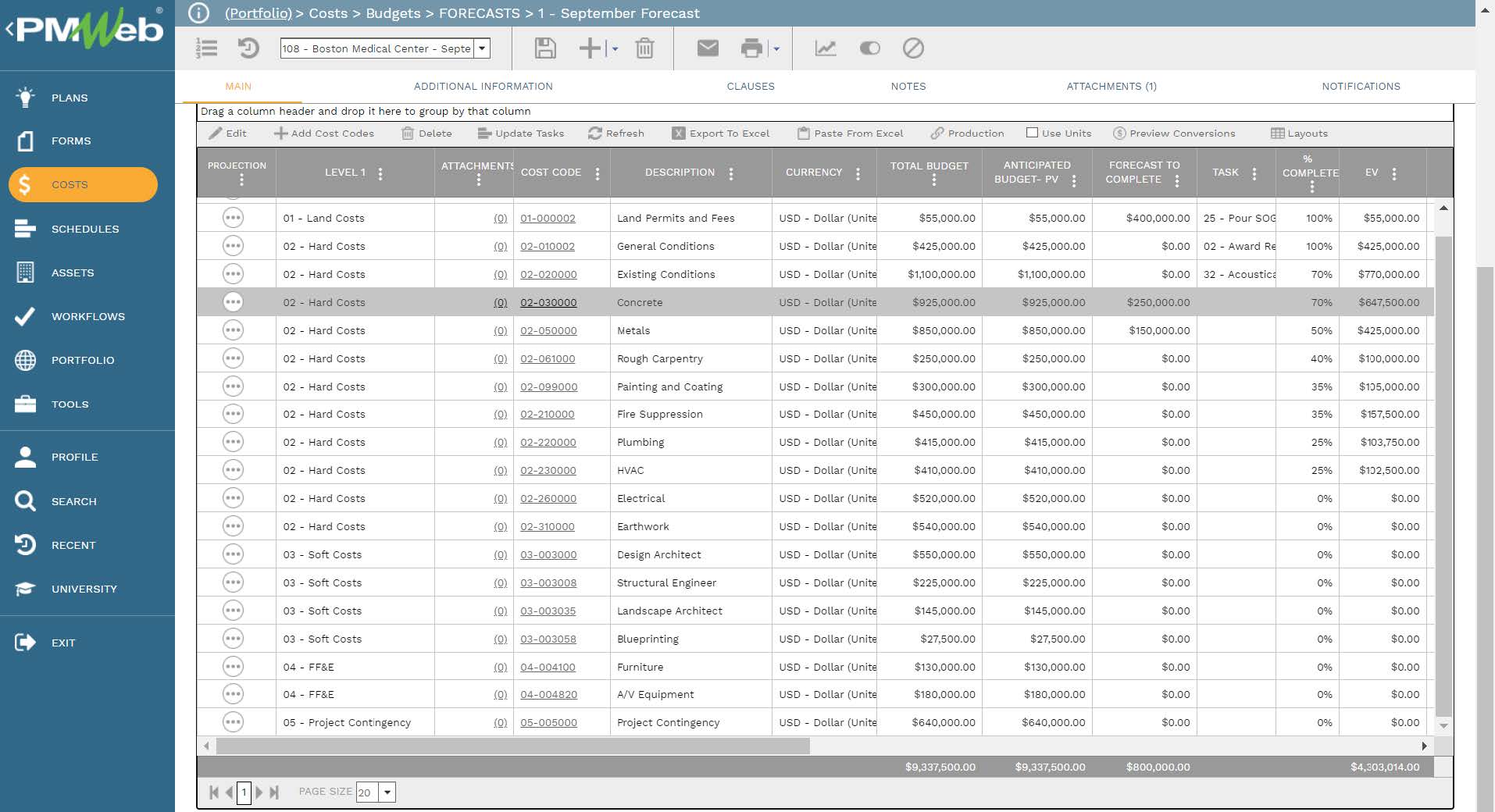Viewport: 1495px width, 812px height.
Task: Click the email envelope icon
Action: click(x=708, y=48)
